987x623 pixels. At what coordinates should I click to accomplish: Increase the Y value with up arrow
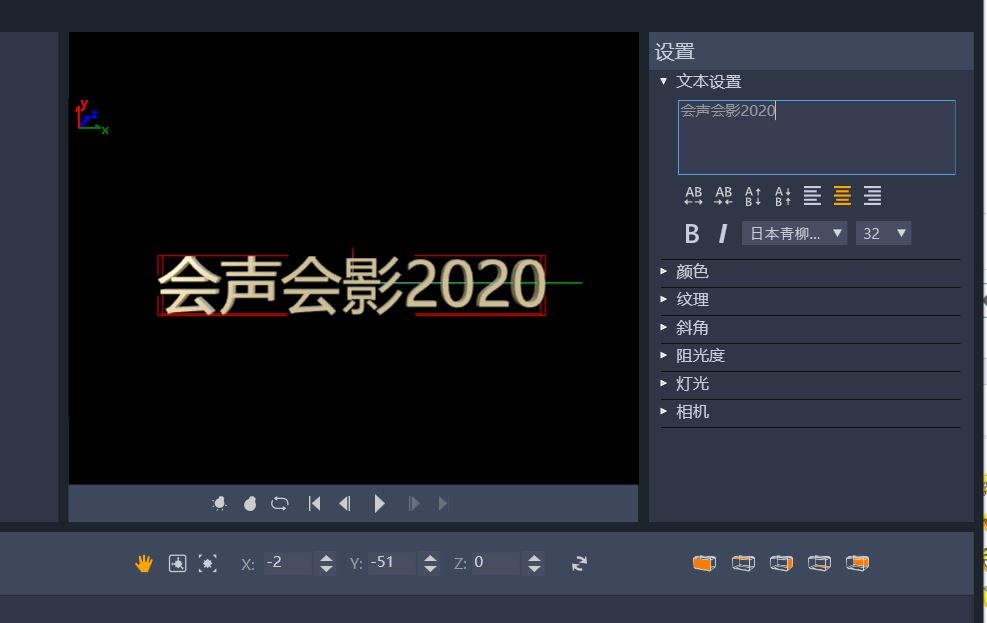click(431, 557)
